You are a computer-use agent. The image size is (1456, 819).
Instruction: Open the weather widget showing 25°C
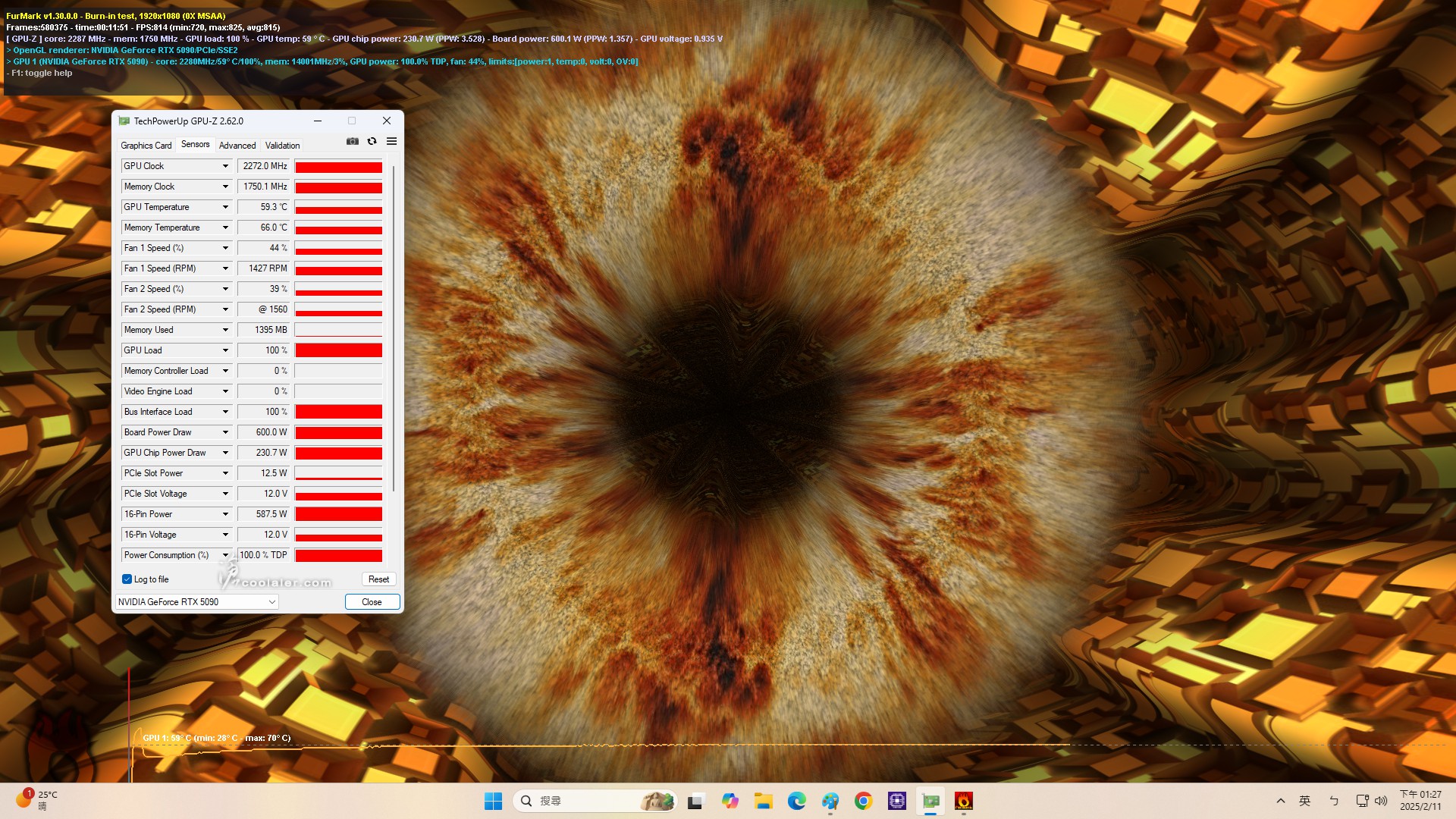coord(38,800)
